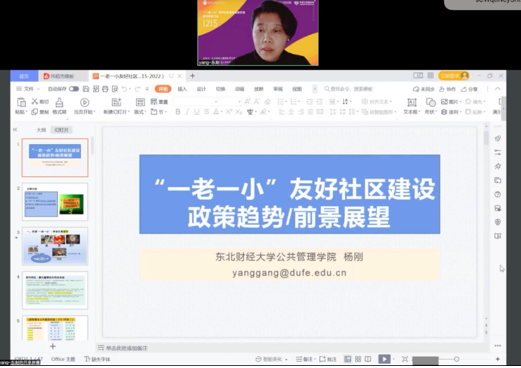Click the Italic I formatting icon
This screenshot has width=521, height=368.
click(x=187, y=112)
